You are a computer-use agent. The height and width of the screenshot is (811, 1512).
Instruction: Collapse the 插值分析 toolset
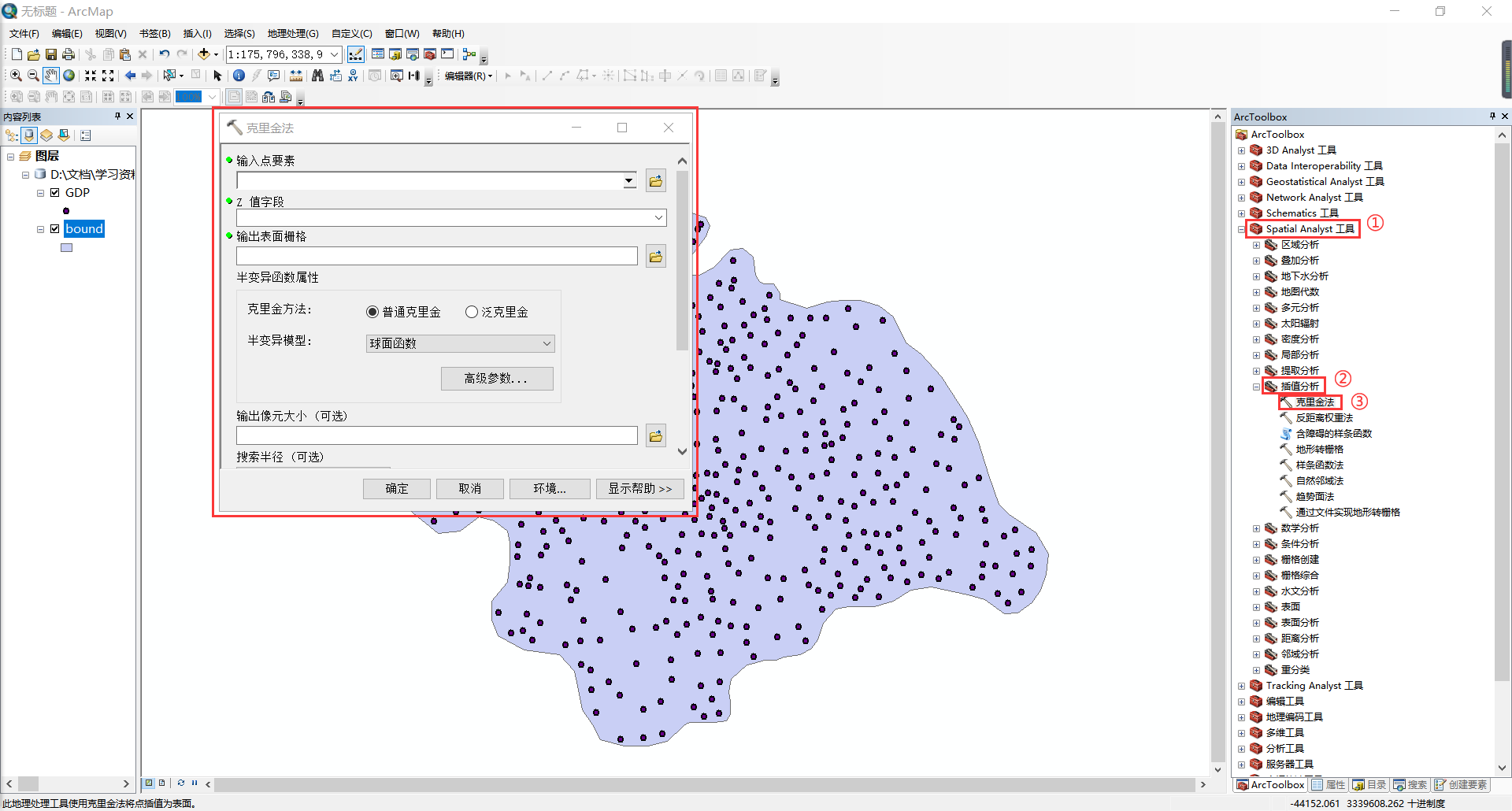[x=1257, y=387]
